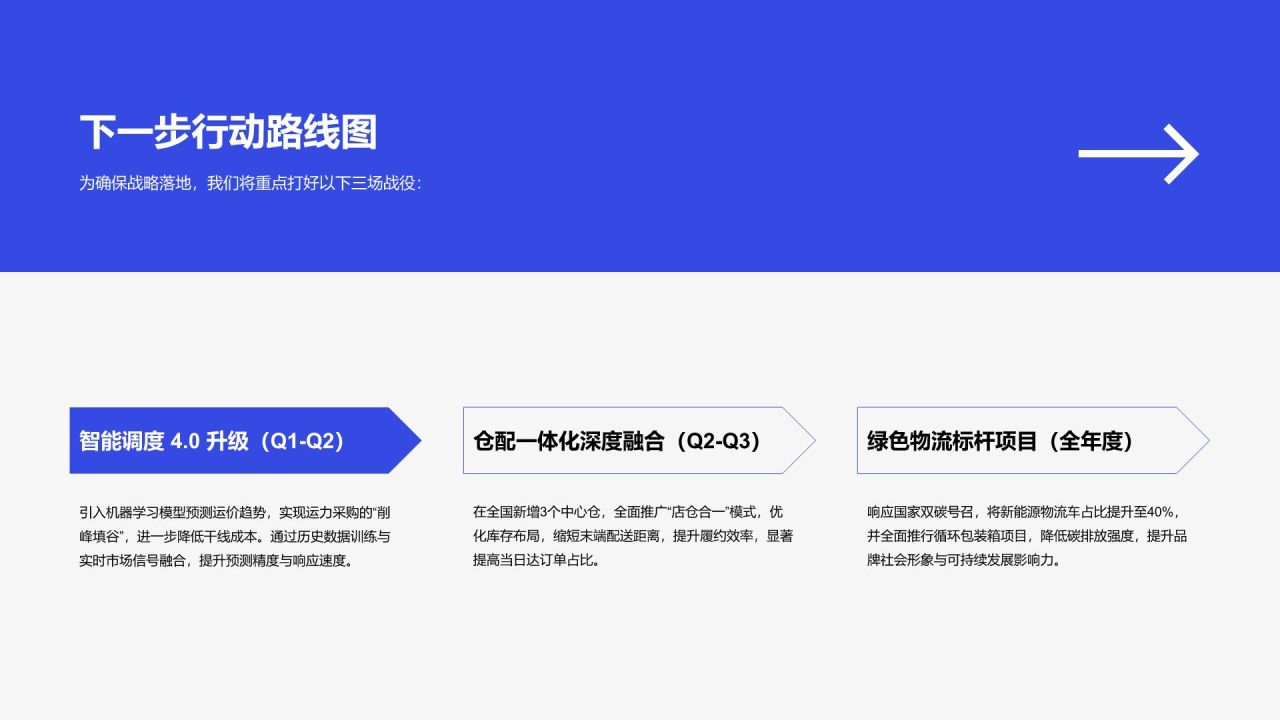
Task: Click the white right arrow icon
Action: tap(1138, 154)
